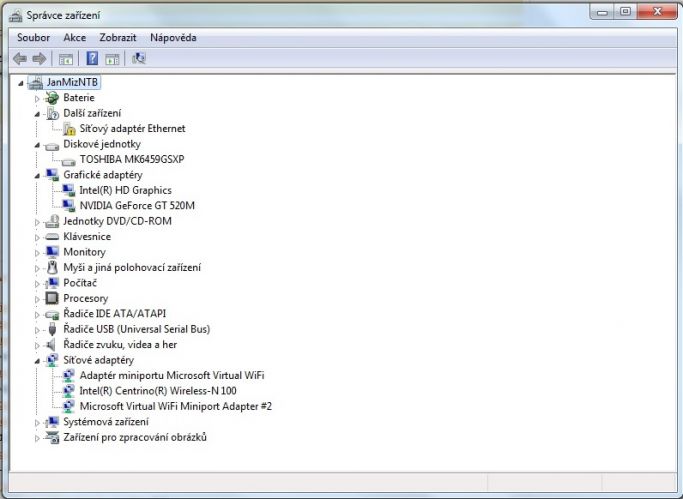Click the Myši a jiná polohovací zařízení icon
This screenshot has height=499, width=683.
pos(52,267)
